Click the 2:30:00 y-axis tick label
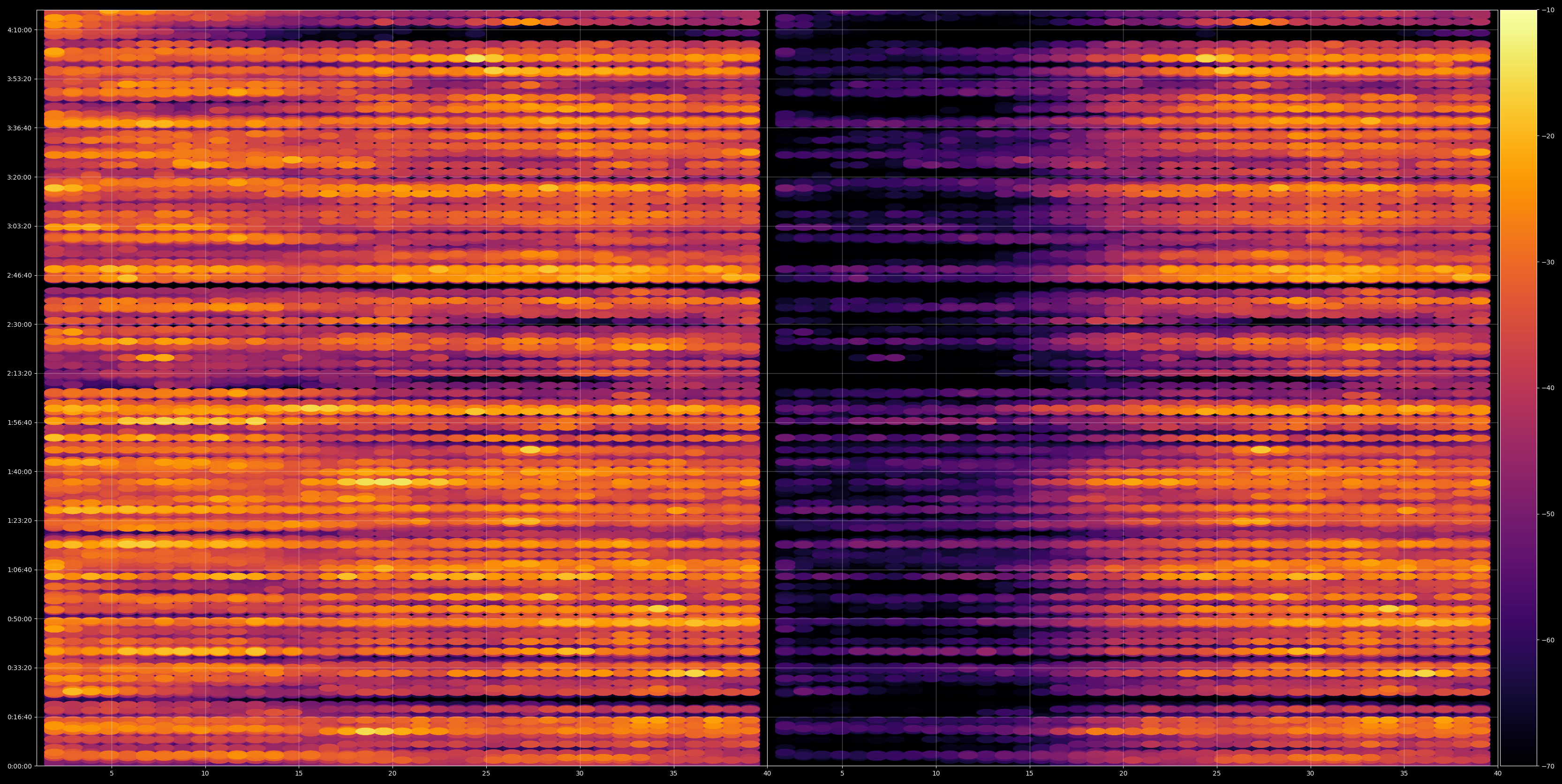1562x784 pixels. pyautogui.click(x=19, y=324)
